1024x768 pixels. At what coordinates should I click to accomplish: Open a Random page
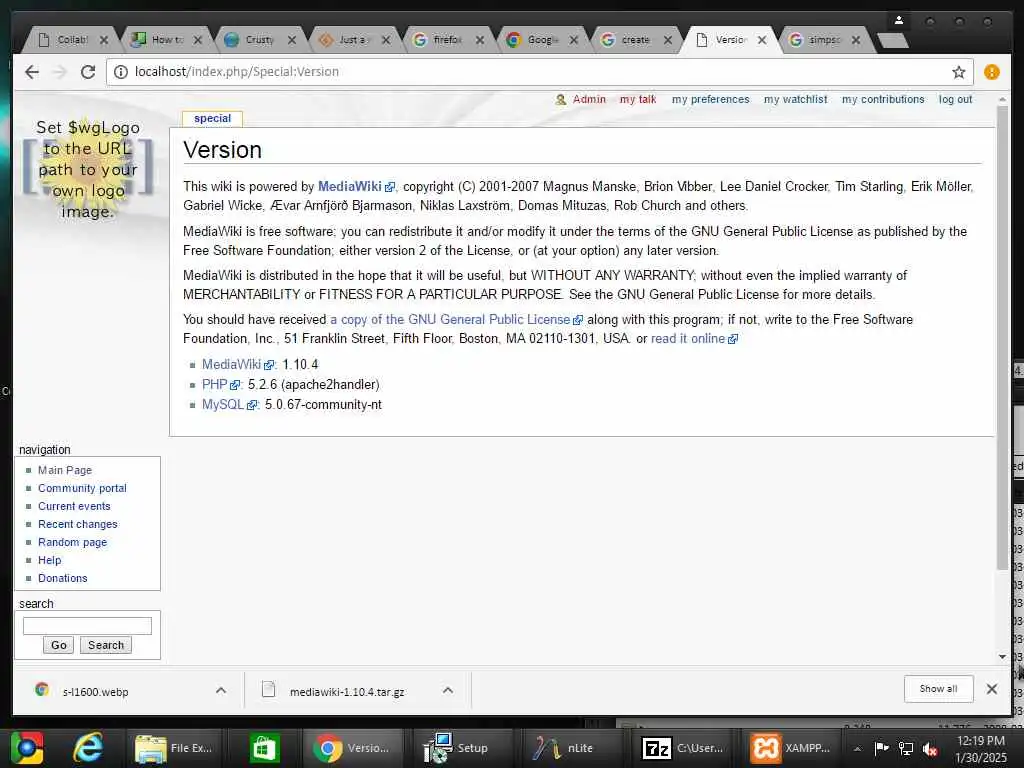[72, 542]
